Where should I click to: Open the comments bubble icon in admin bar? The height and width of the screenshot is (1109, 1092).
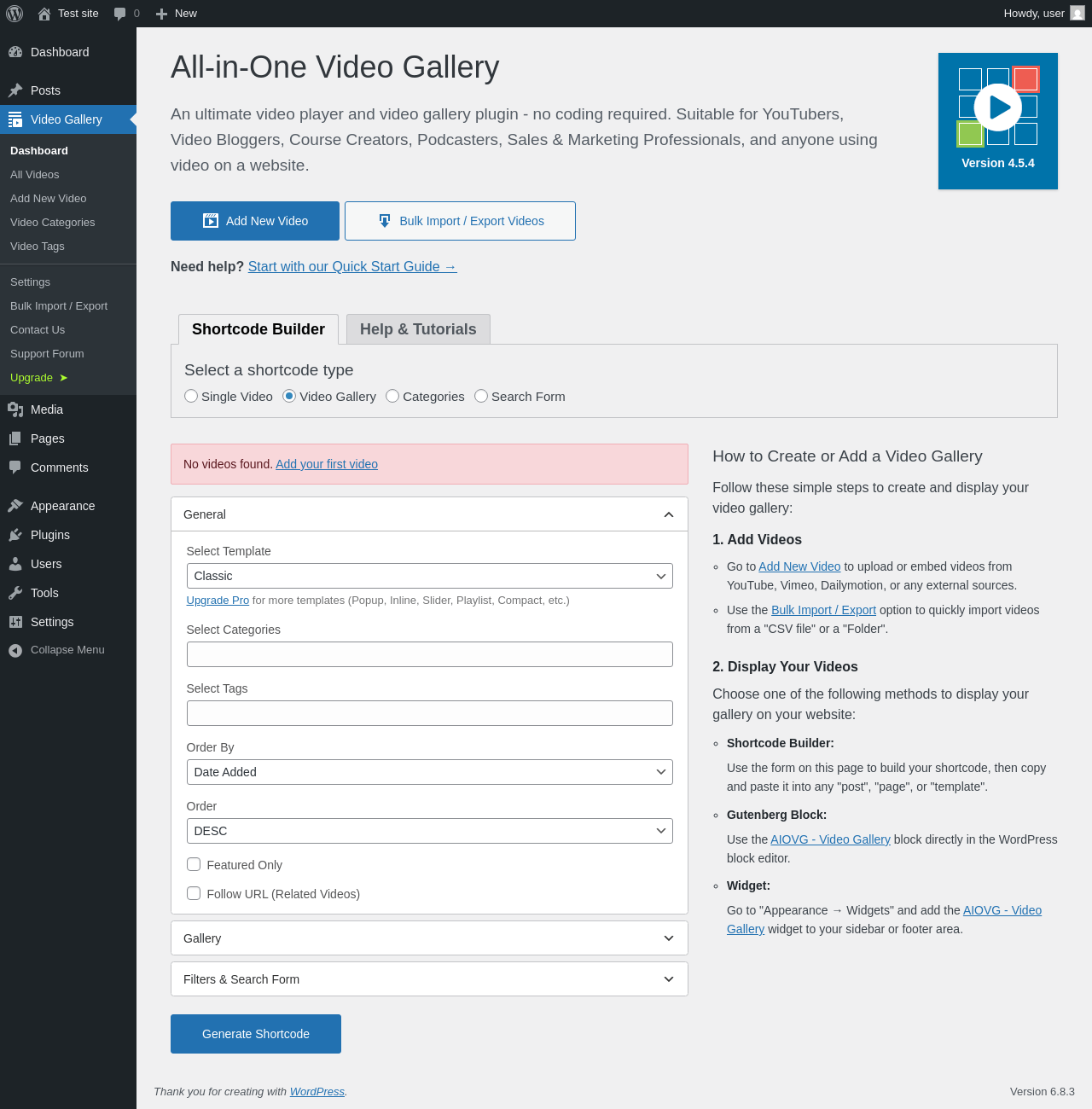tap(119, 14)
